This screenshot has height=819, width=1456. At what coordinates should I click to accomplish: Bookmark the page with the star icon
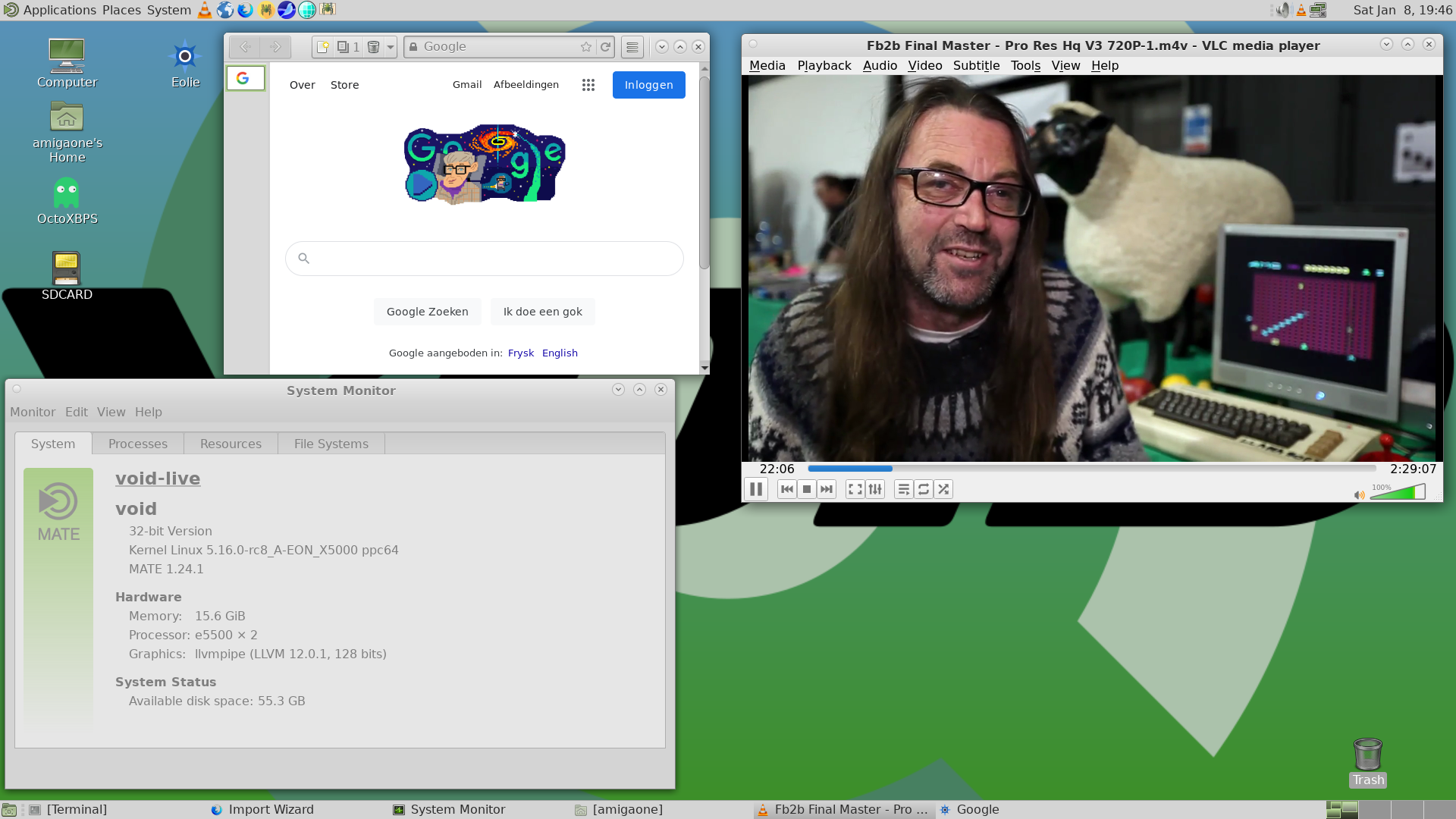(x=586, y=47)
